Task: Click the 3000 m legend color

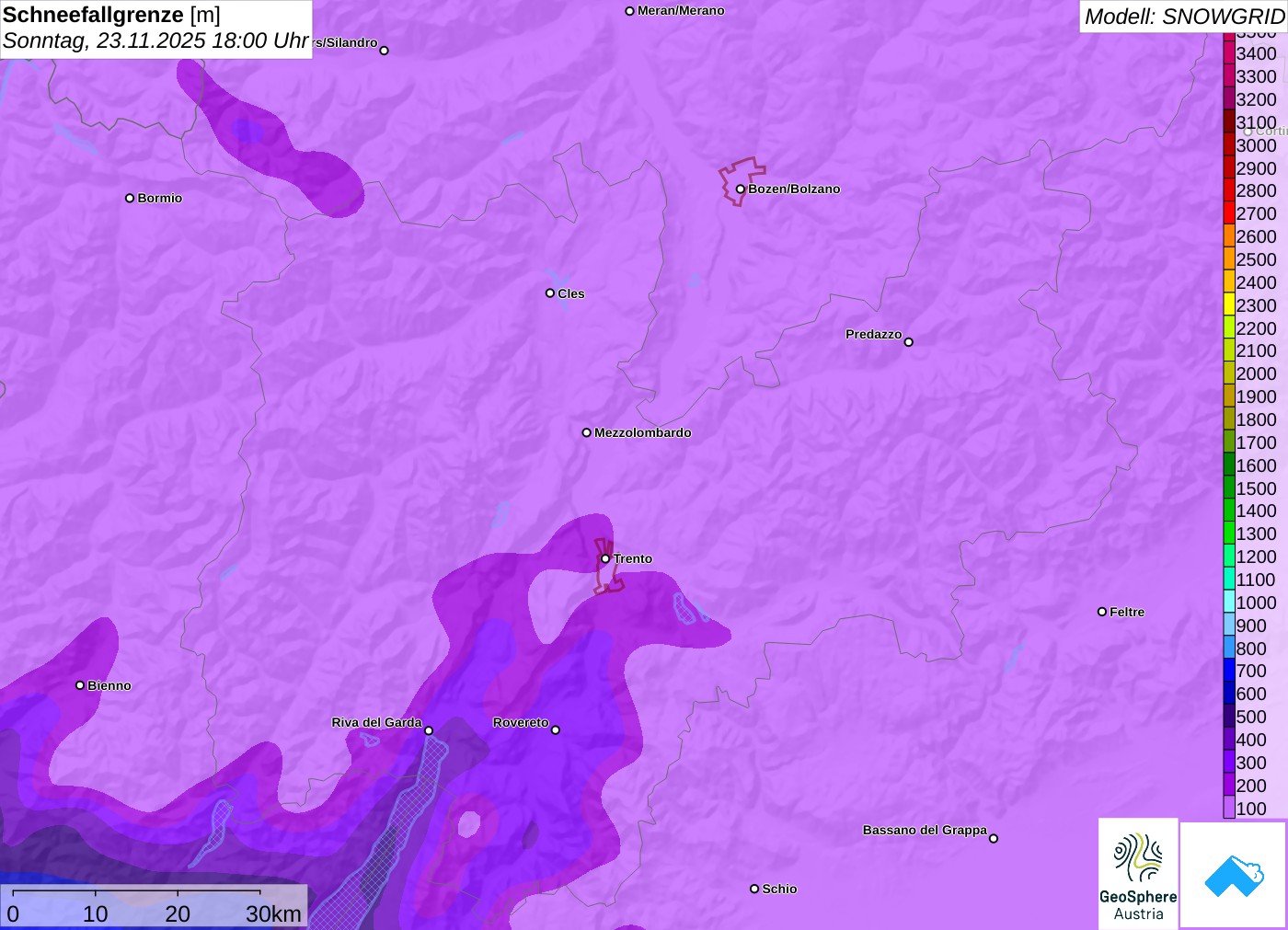Action: 1229,145
